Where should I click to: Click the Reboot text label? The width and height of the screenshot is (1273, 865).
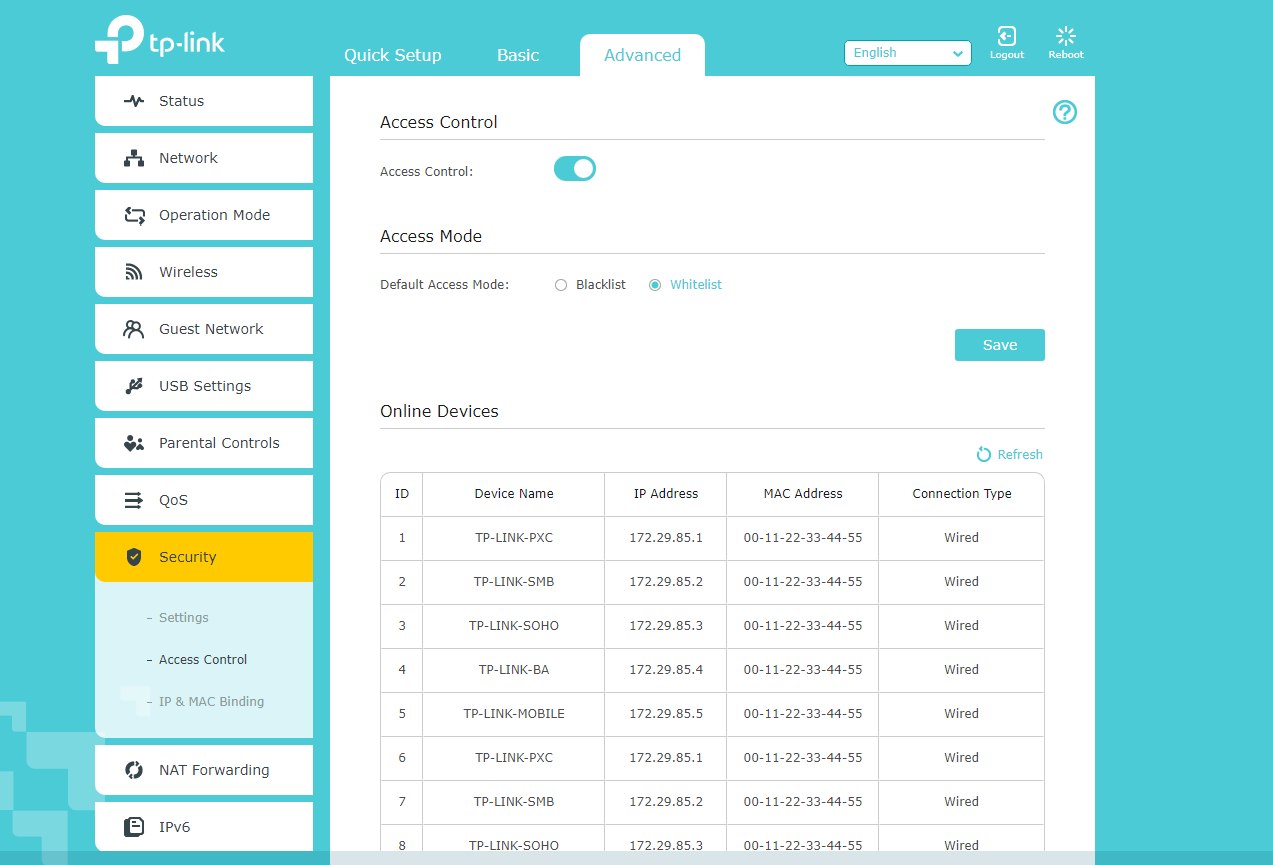[1066, 55]
